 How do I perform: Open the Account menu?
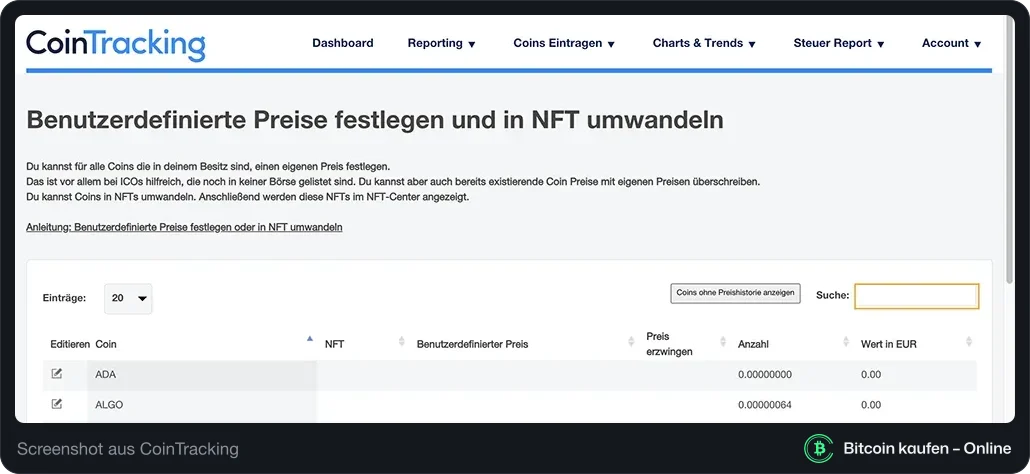pos(951,43)
